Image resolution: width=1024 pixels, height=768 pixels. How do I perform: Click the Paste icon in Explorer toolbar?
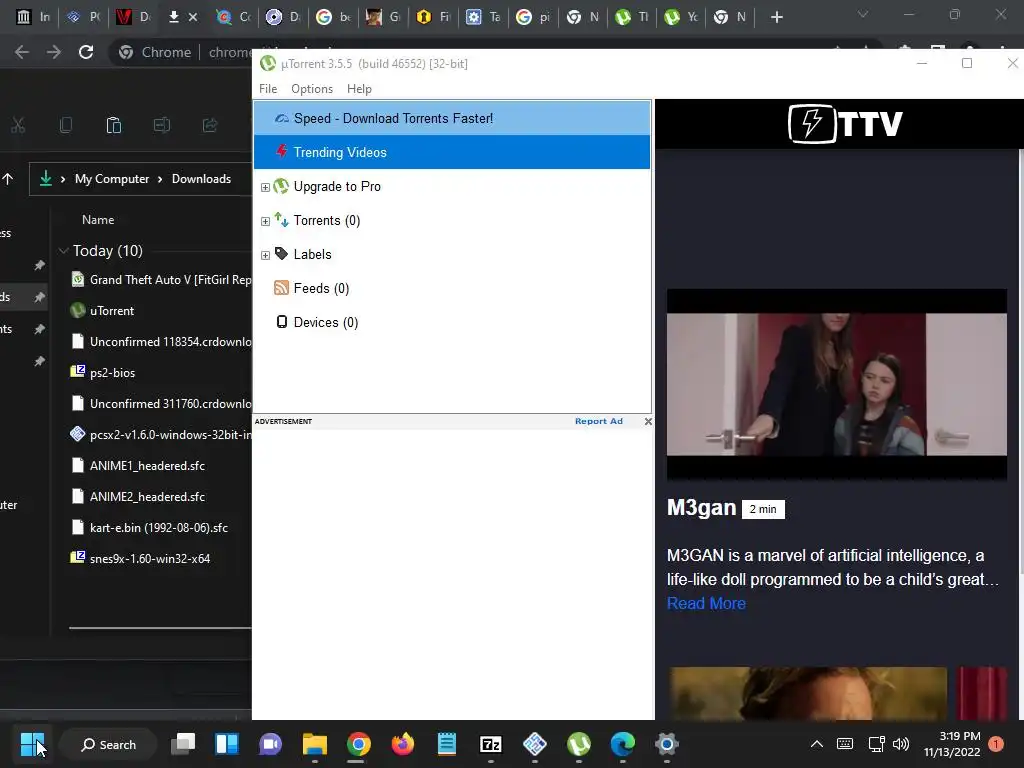[114, 125]
